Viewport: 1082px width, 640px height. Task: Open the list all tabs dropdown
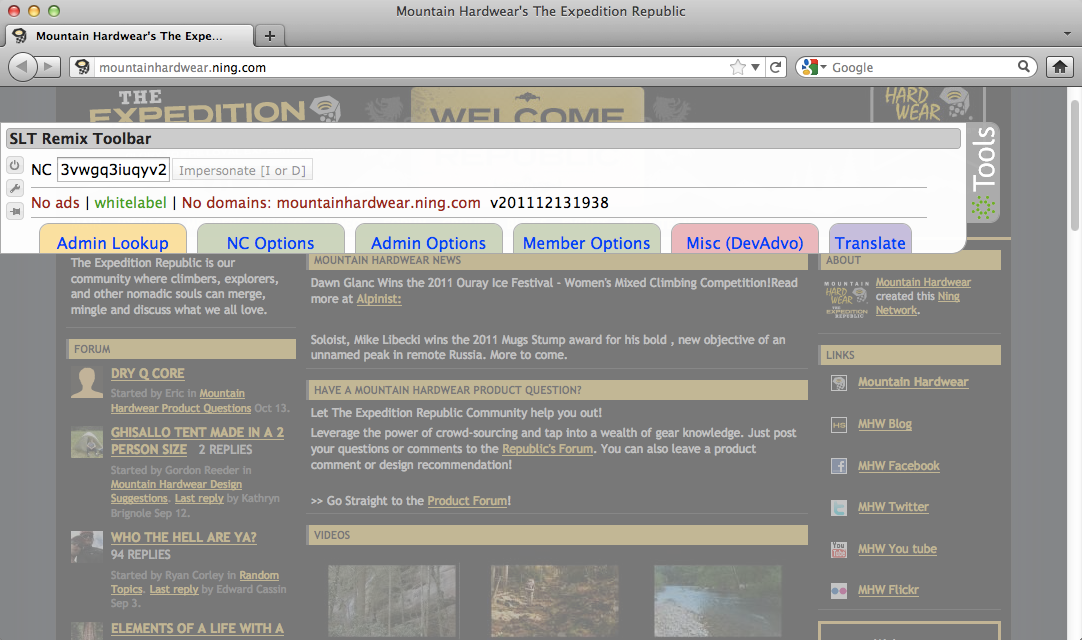pyautogui.click(x=1067, y=35)
